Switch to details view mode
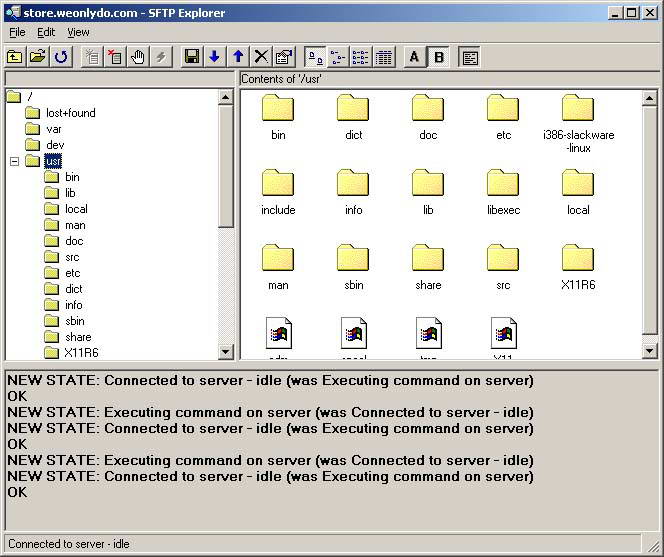 [x=384, y=57]
